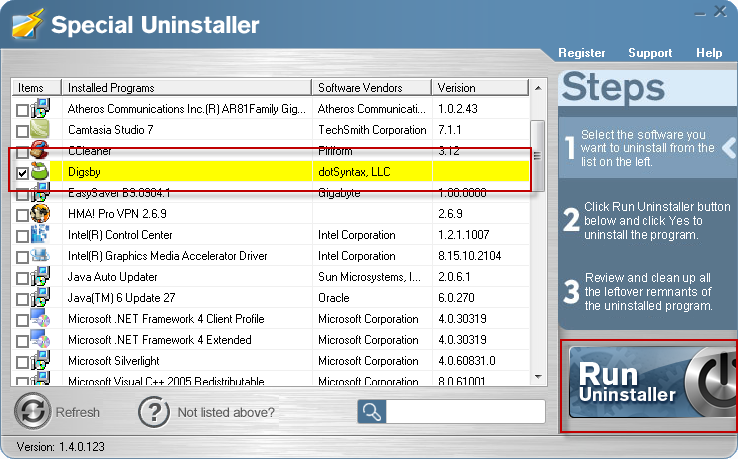The width and height of the screenshot is (738, 459).
Task: Check the Camtasia Studio 7 checkbox
Action: coord(22,131)
